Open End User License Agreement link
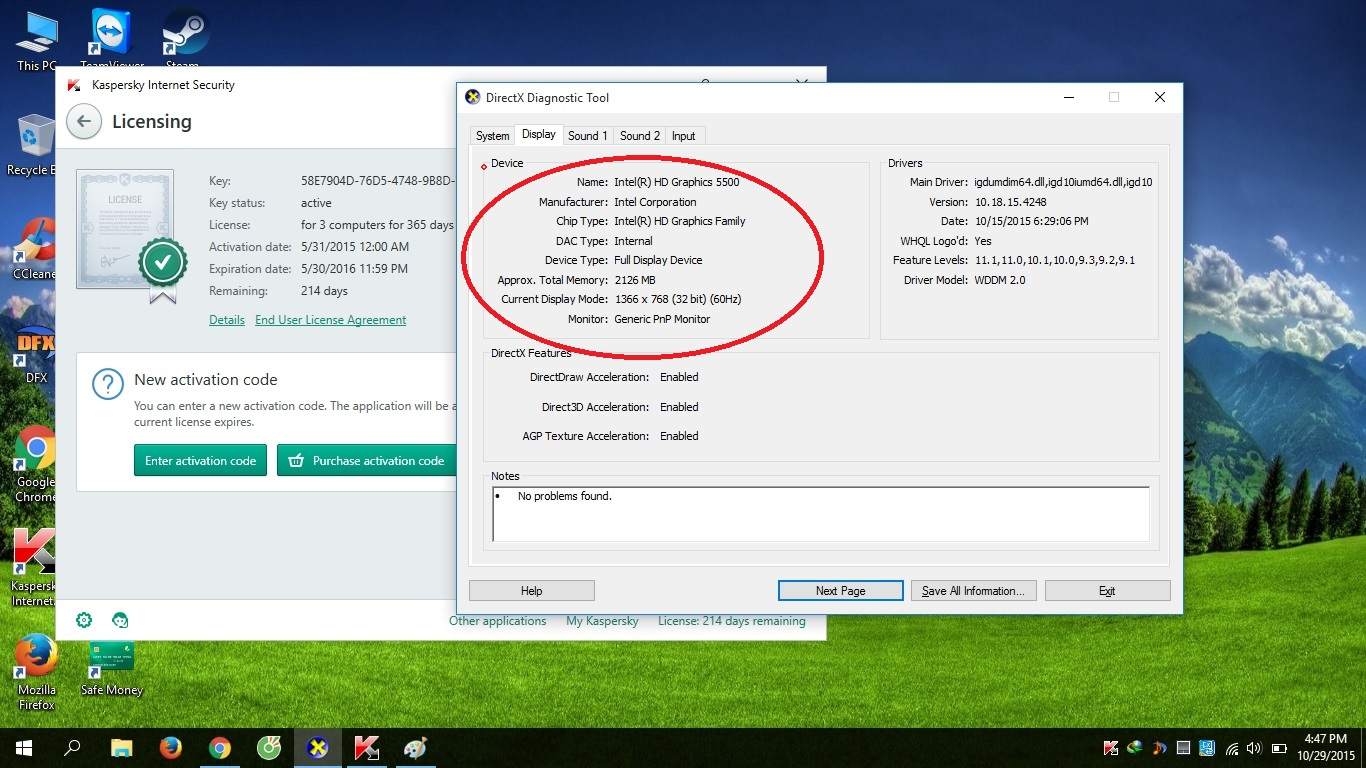The height and width of the screenshot is (768, 1366). [x=331, y=320]
